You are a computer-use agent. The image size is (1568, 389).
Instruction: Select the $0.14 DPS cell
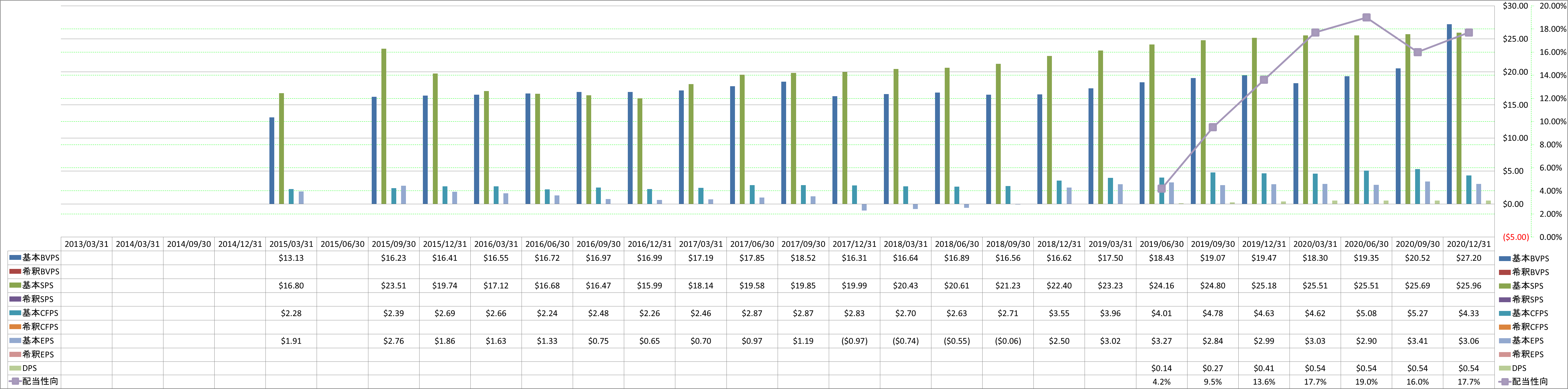click(1161, 368)
